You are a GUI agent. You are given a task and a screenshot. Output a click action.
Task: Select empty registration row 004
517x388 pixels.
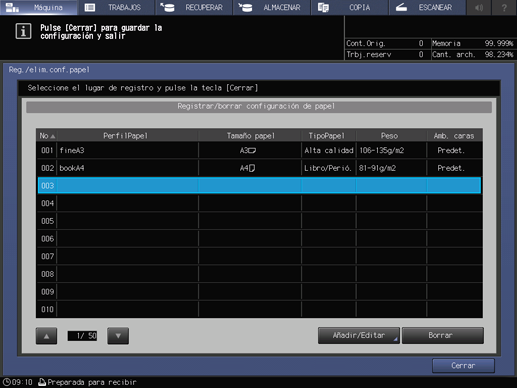pos(259,203)
